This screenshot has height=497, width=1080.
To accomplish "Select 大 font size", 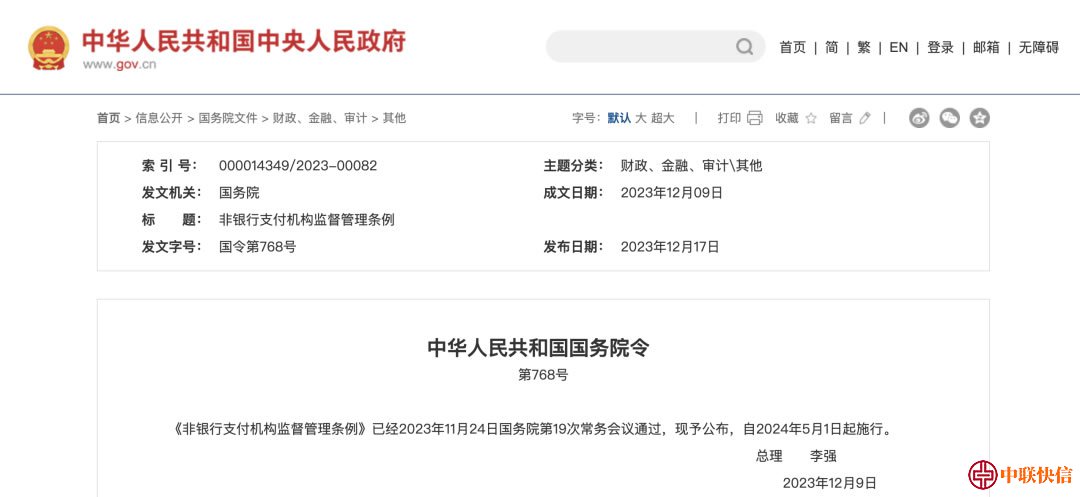I will (641, 118).
